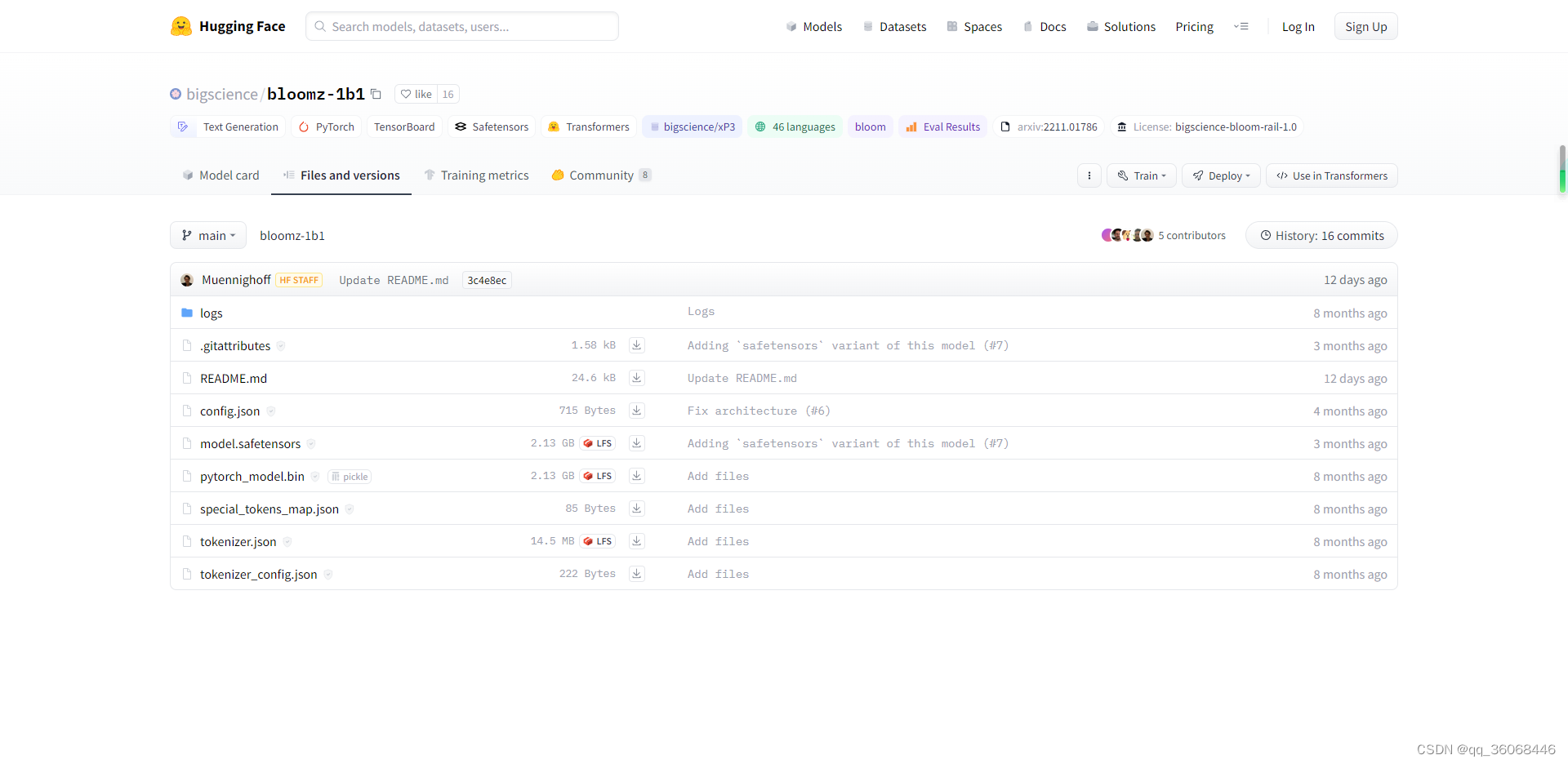
Task: Click the safe-scan icon next to config.json
Action: (271, 411)
